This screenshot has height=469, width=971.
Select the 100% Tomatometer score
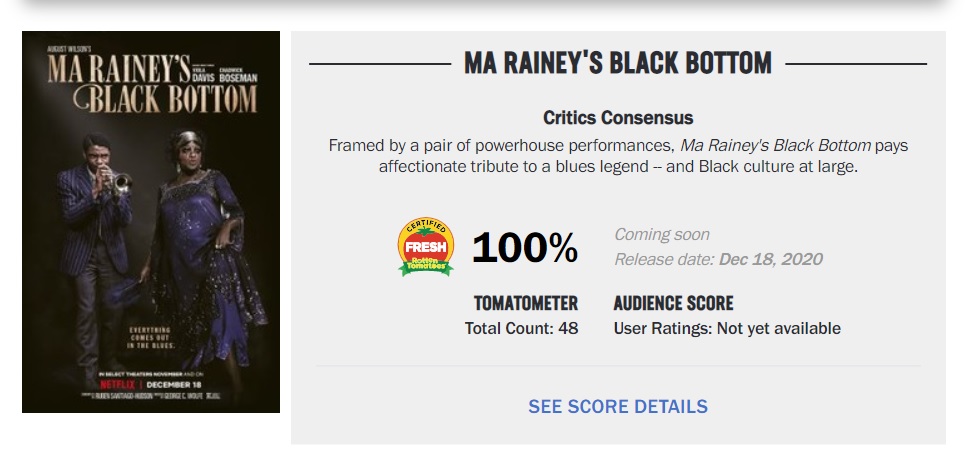pos(525,247)
